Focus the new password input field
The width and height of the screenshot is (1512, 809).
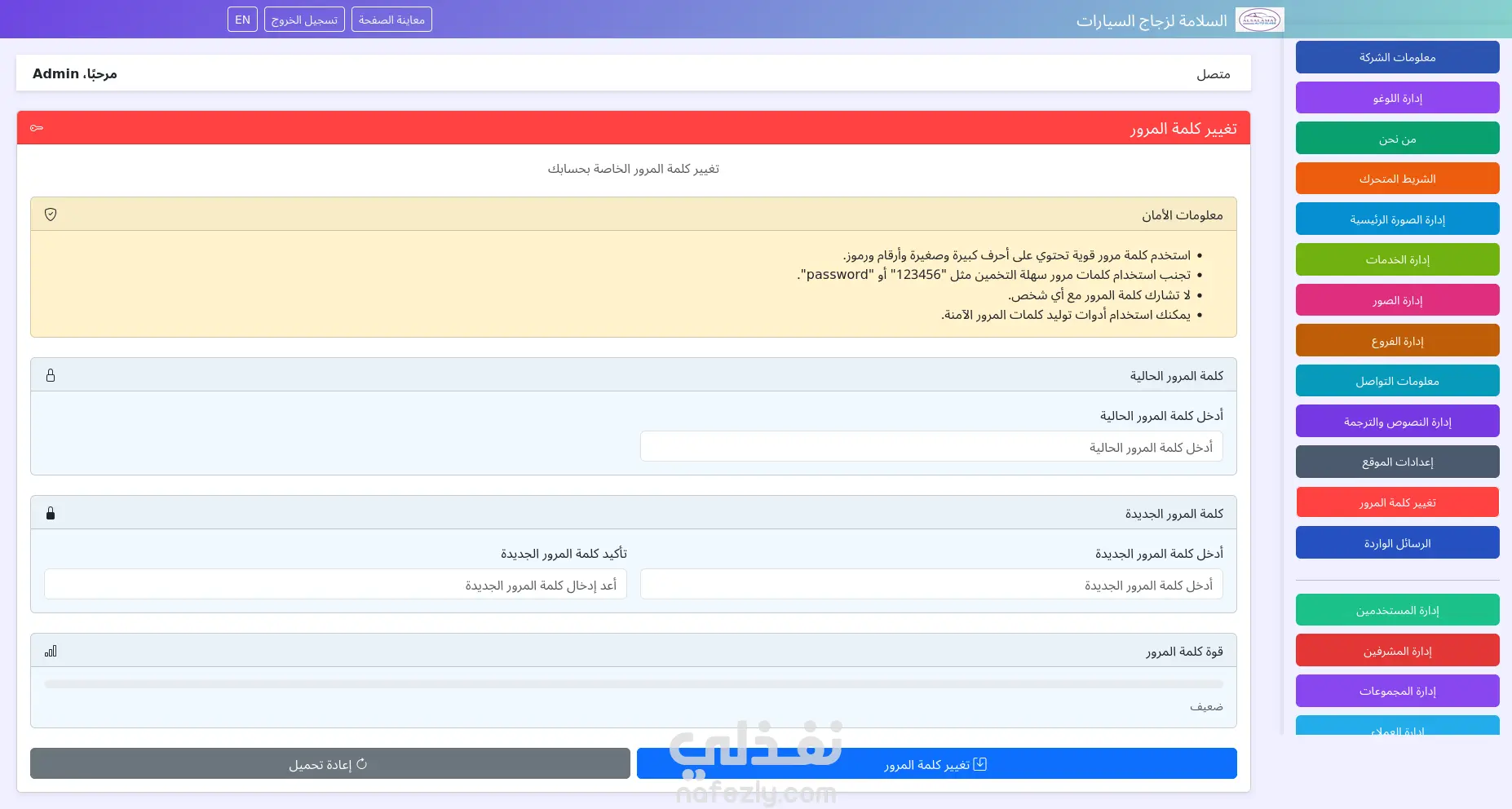[x=931, y=585]
